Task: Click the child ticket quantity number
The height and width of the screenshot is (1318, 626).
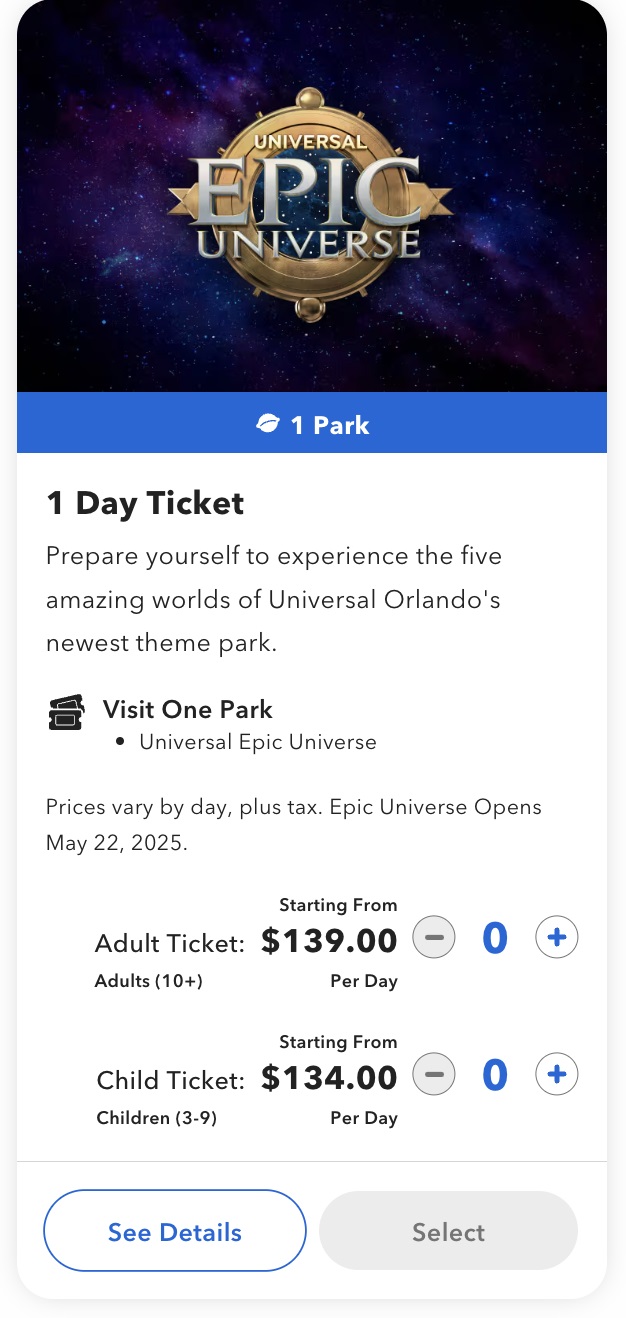Action: [495, 1075]
